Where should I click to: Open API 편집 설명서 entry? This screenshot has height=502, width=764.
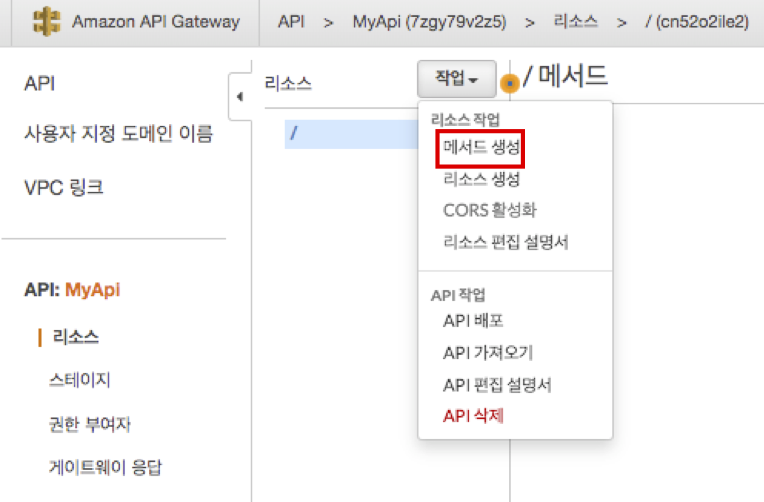tap(497, 385)
